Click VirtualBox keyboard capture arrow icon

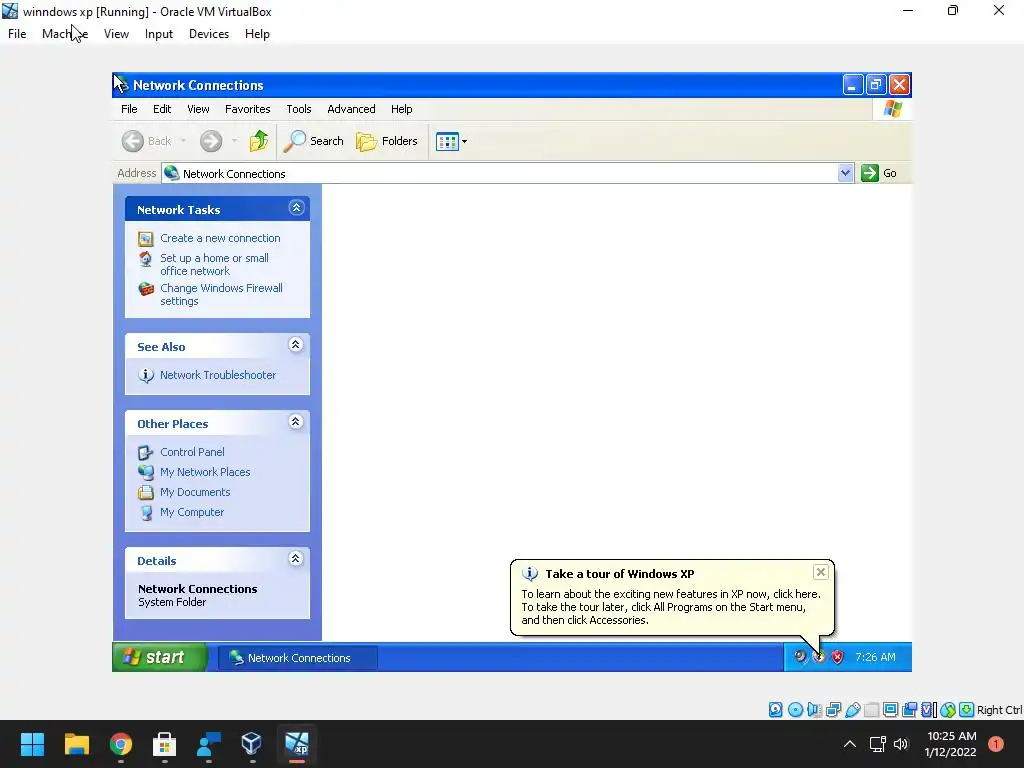[967, 710]
